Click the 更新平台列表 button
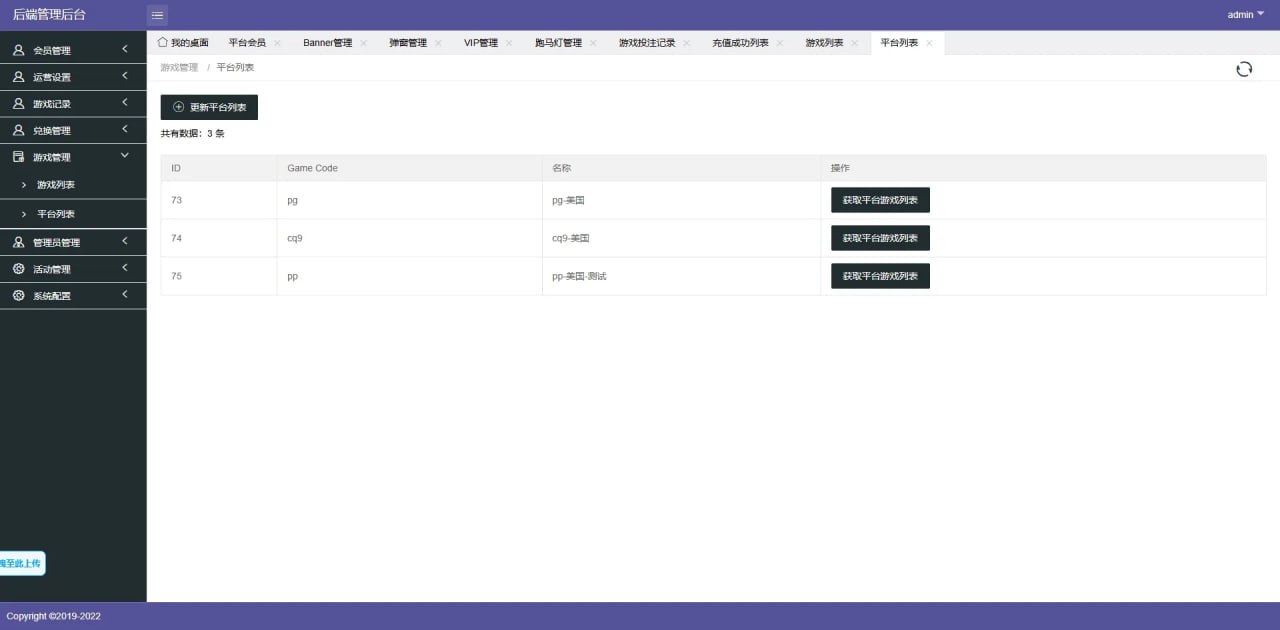The width and height of the screenshot is (1280, 630). pos(209,106)
